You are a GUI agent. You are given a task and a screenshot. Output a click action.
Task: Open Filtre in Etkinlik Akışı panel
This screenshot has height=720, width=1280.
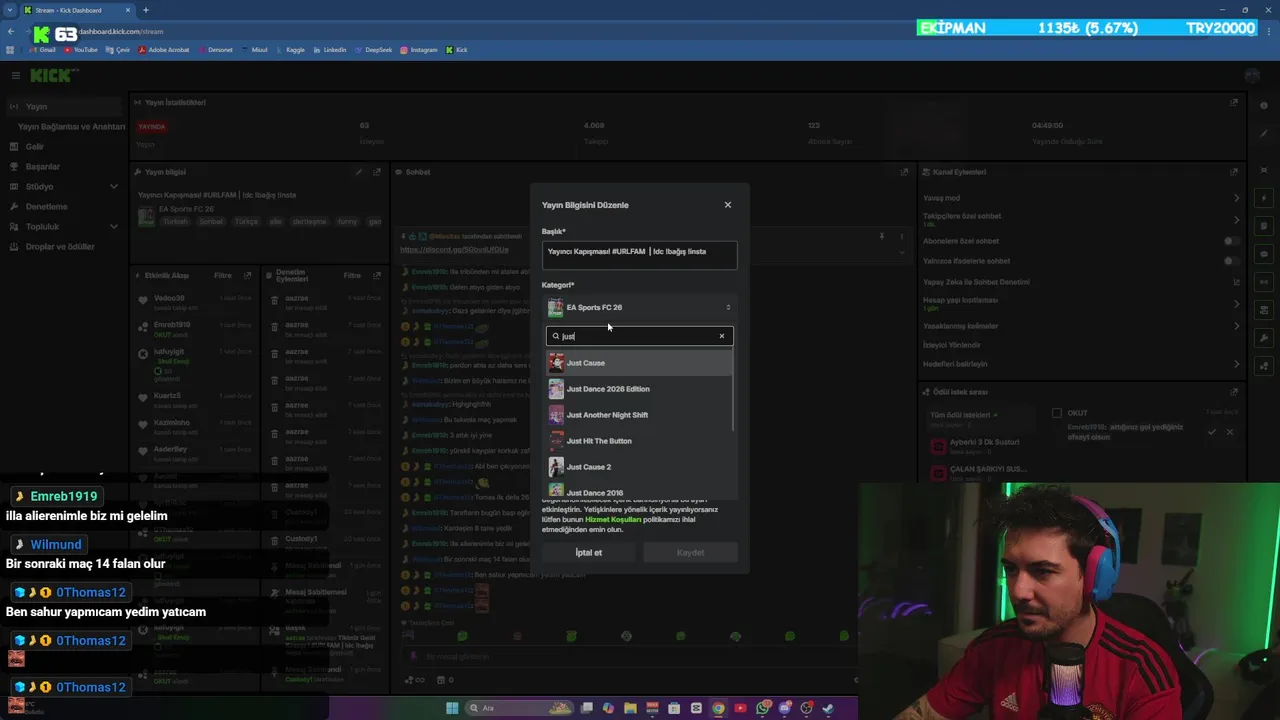[223, 275]
